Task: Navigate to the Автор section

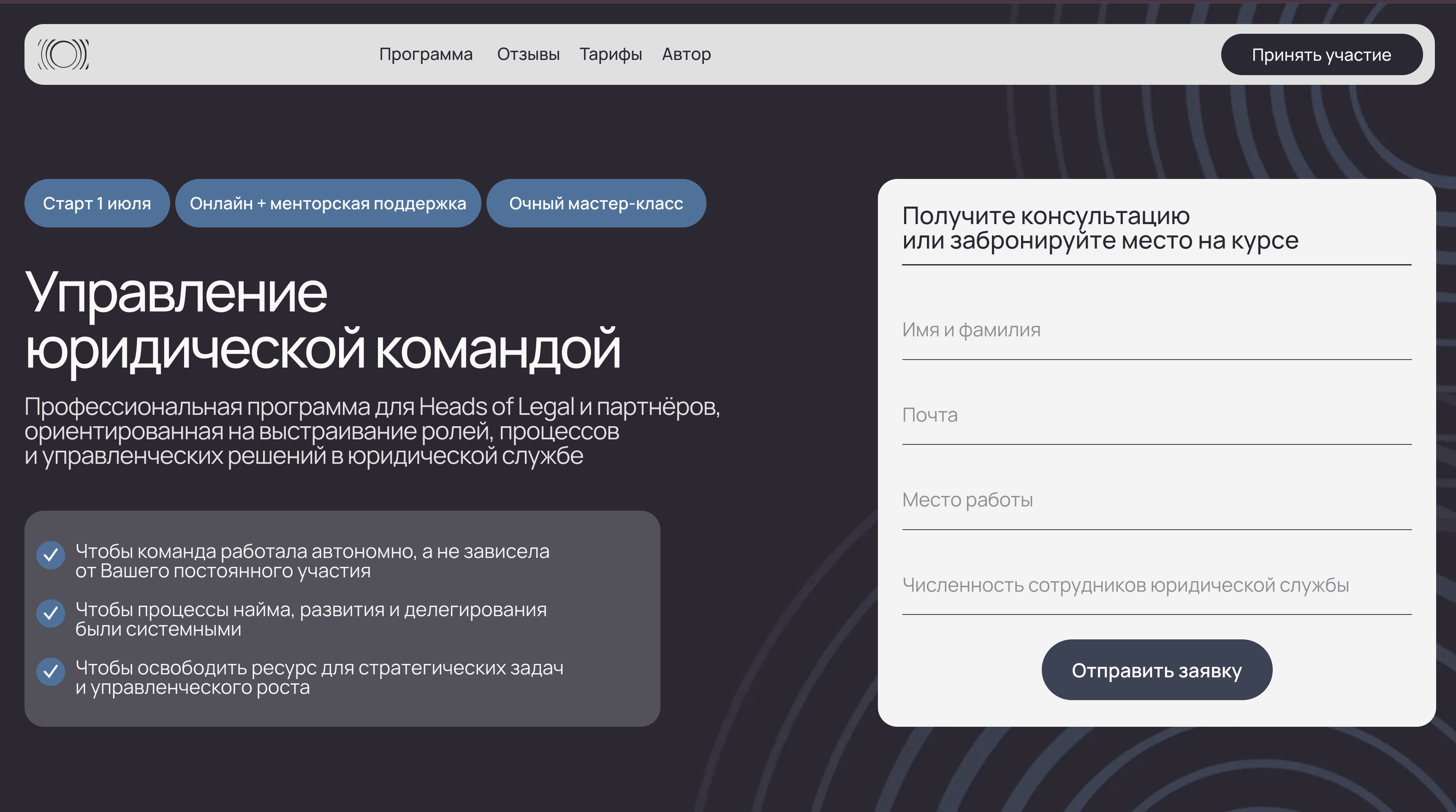Action: coord(686,54)
